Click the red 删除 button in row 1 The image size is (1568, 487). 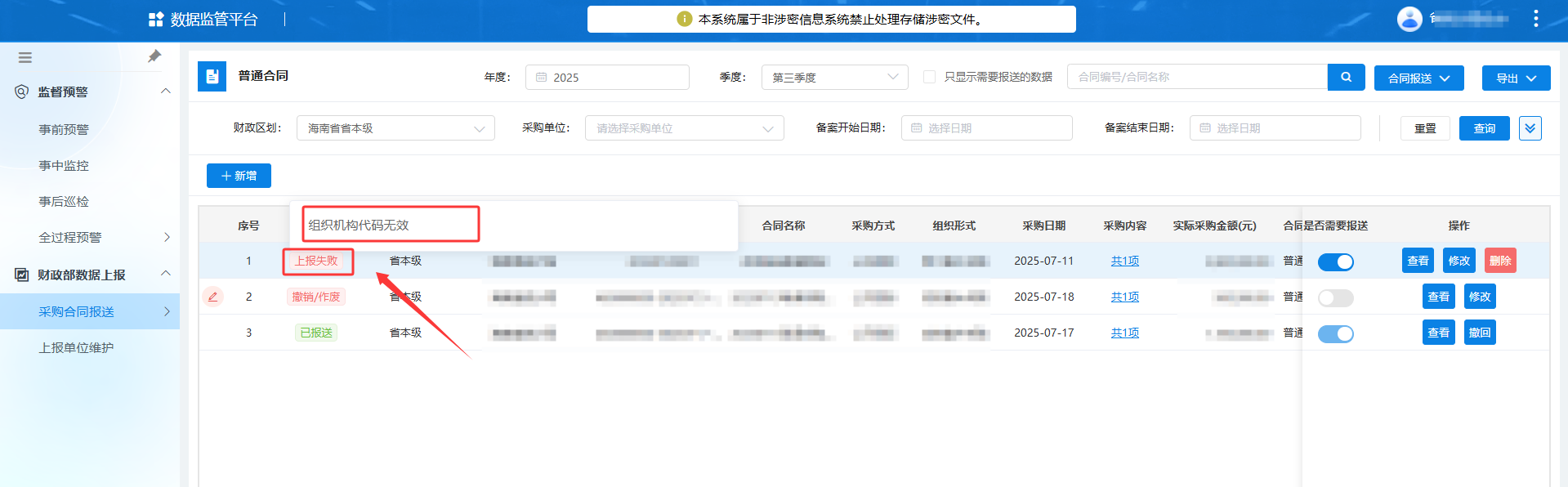pyautogui.click(x=1499, y=261)
